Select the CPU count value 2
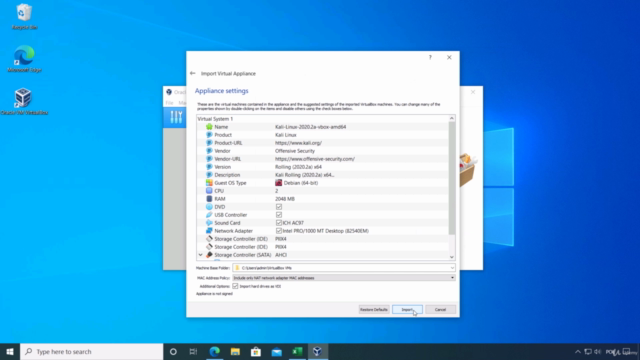The height and width of the screenshot is (360, 640). coord(276,191)
